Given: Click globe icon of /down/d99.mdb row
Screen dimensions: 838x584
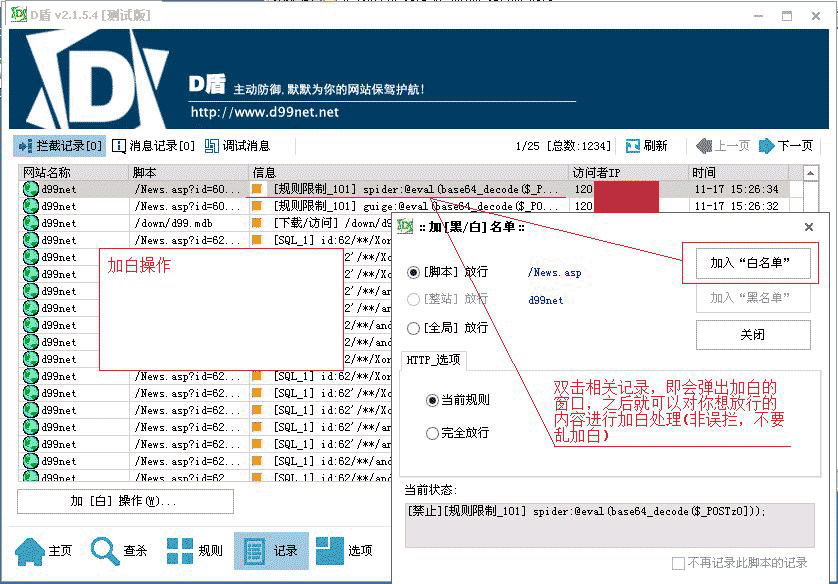Looking at the screenshot, I should 30,223.
